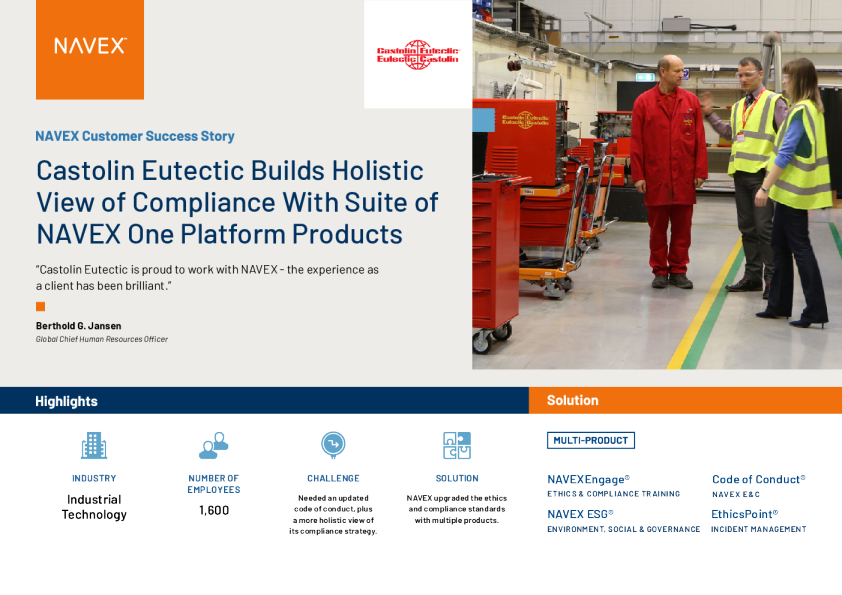Select the NAVEX ESG product name
842x595 pixels.
click(x=580, y=514)
